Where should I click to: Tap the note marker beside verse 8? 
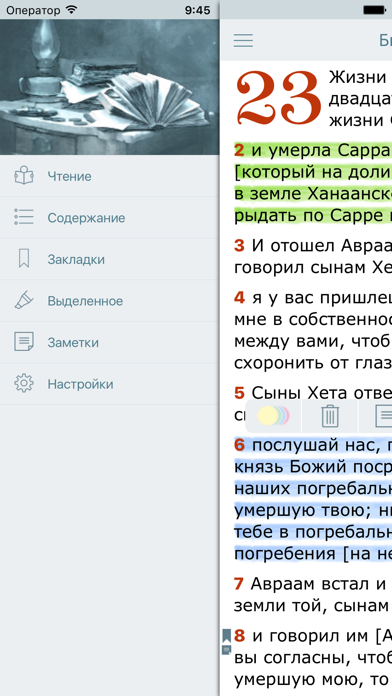(226, 650)
